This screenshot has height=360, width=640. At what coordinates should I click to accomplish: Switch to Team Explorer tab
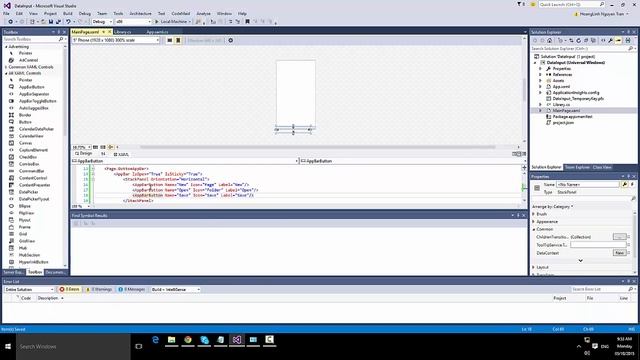(x=577, y=167)
